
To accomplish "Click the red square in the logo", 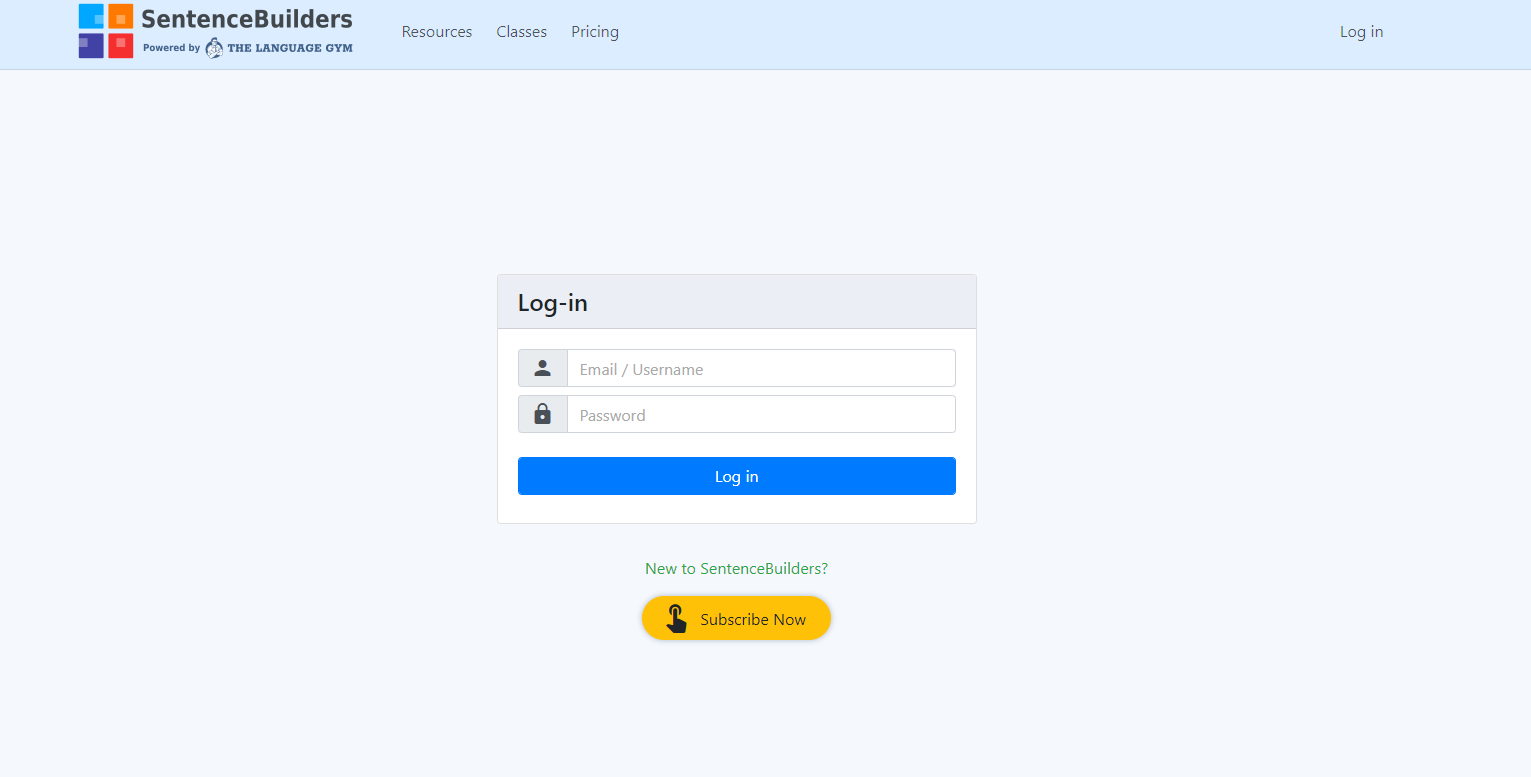I will (121, 46).
